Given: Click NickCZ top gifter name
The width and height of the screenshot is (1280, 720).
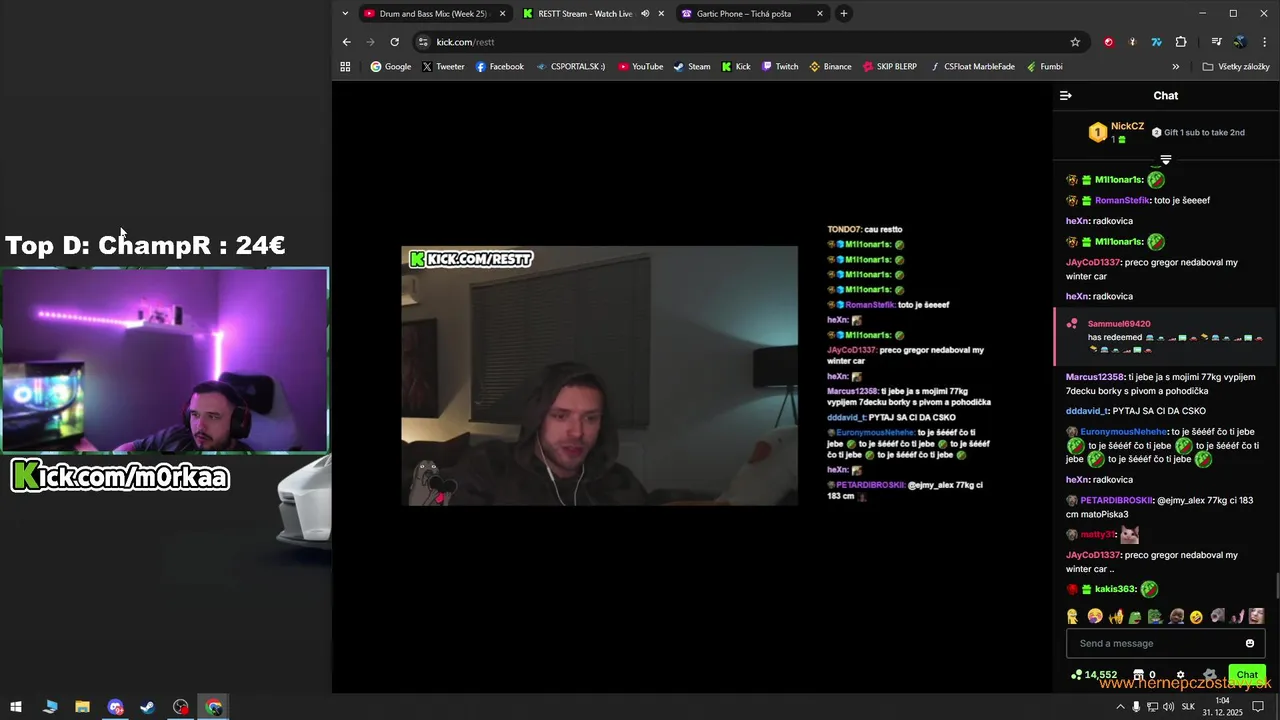Looking at the screenshot, I should coord(1127,126).
